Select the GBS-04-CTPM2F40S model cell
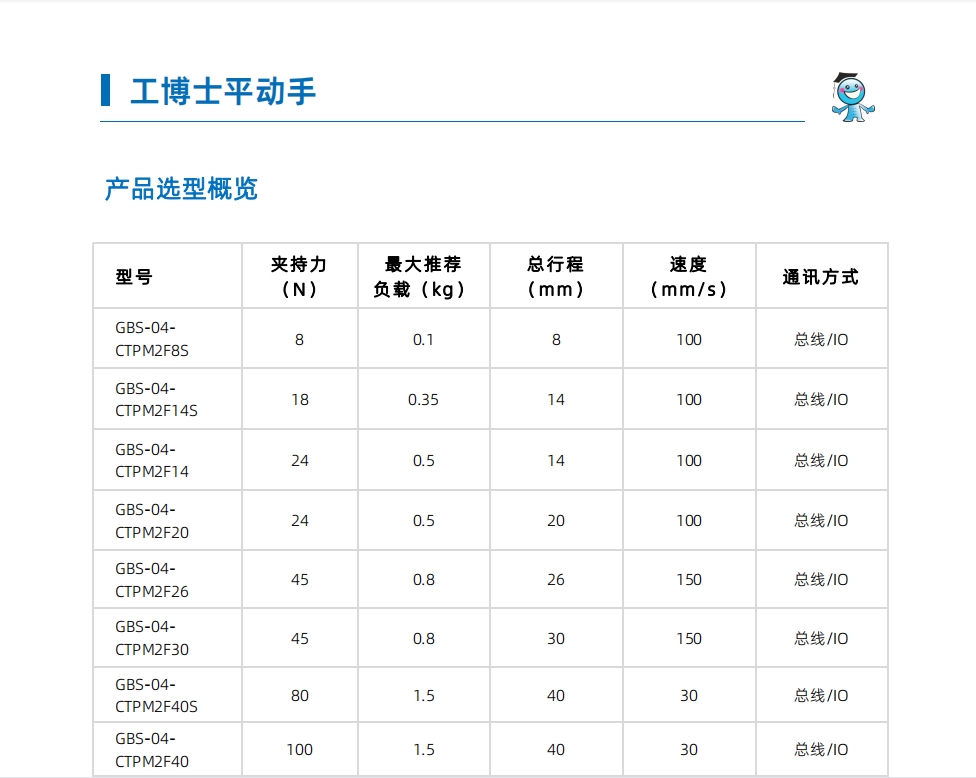 156,695
